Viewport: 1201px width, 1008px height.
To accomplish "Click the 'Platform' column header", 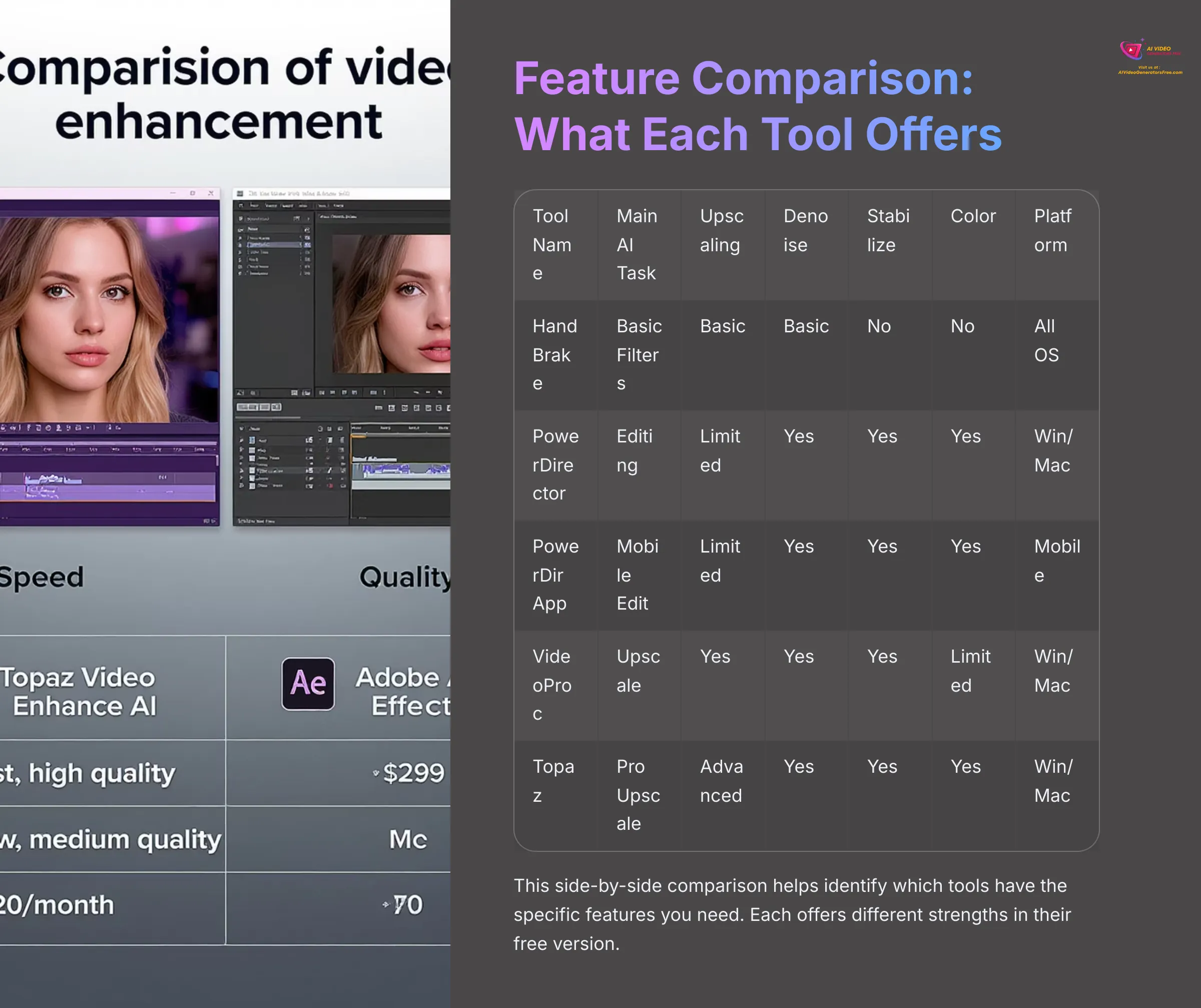I will [x=1057, y=245].
